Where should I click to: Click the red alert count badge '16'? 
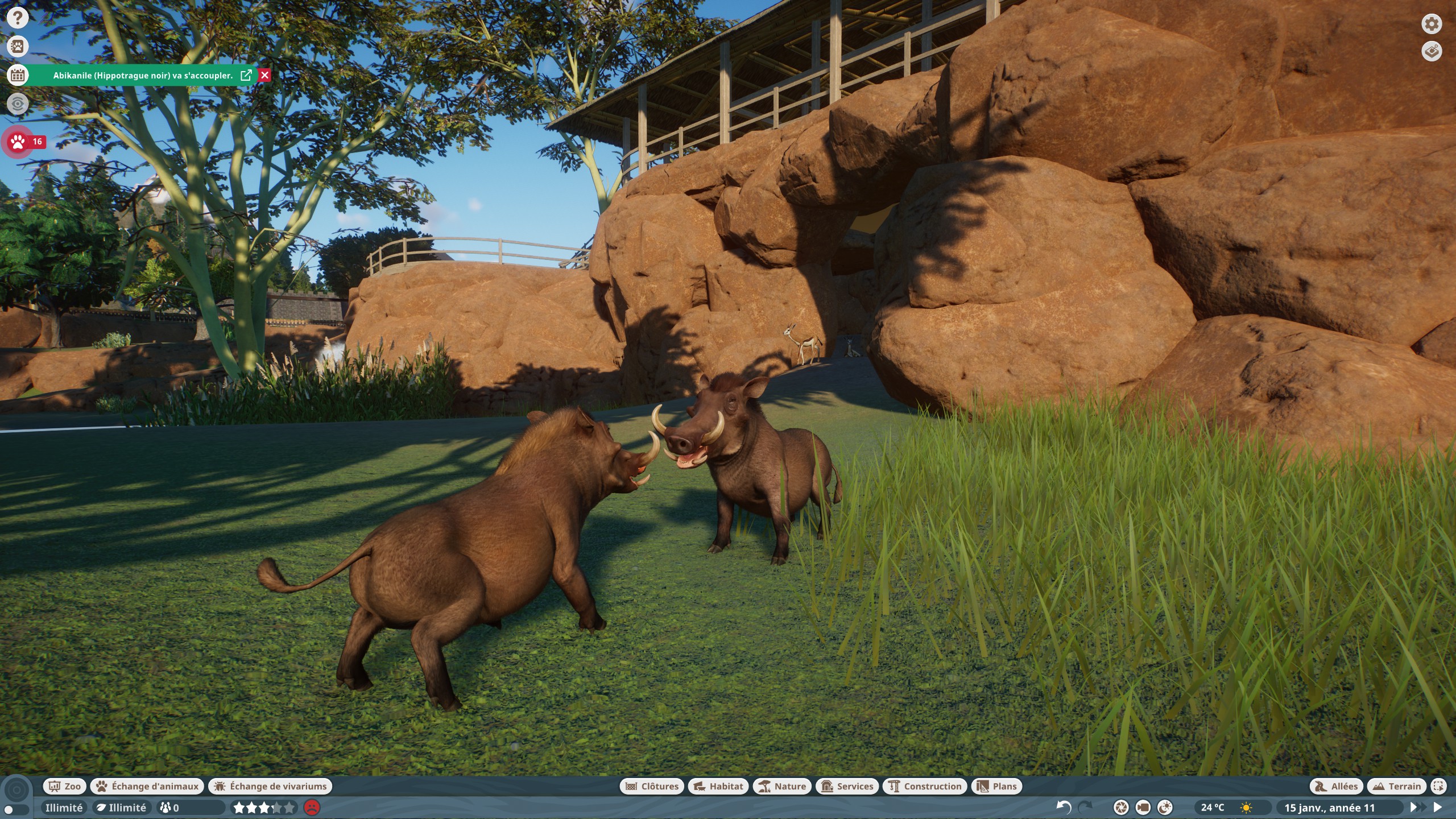37,142
